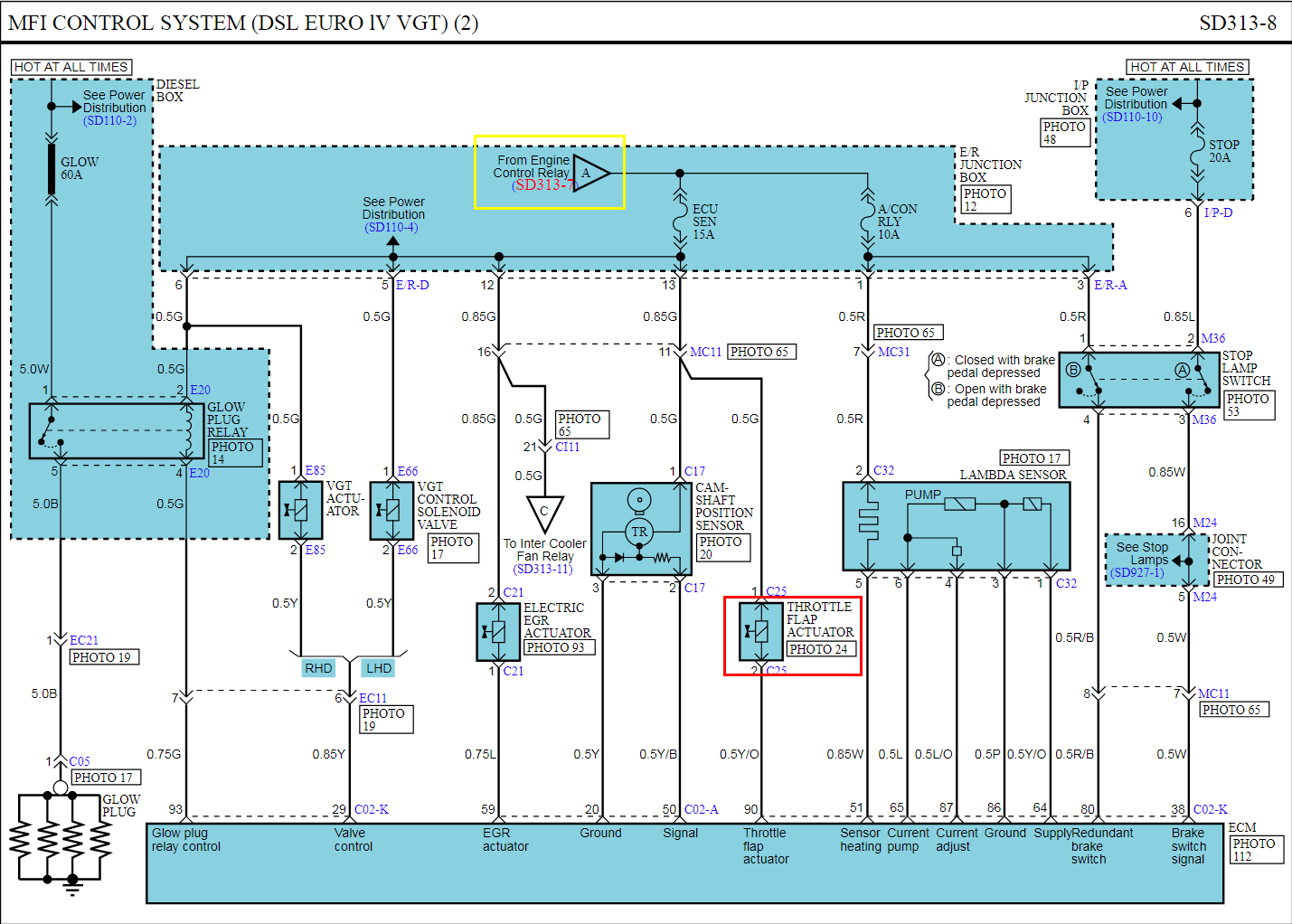
Task: Select the GLOW 60A fuse symbol
Action: coord(52,169)
